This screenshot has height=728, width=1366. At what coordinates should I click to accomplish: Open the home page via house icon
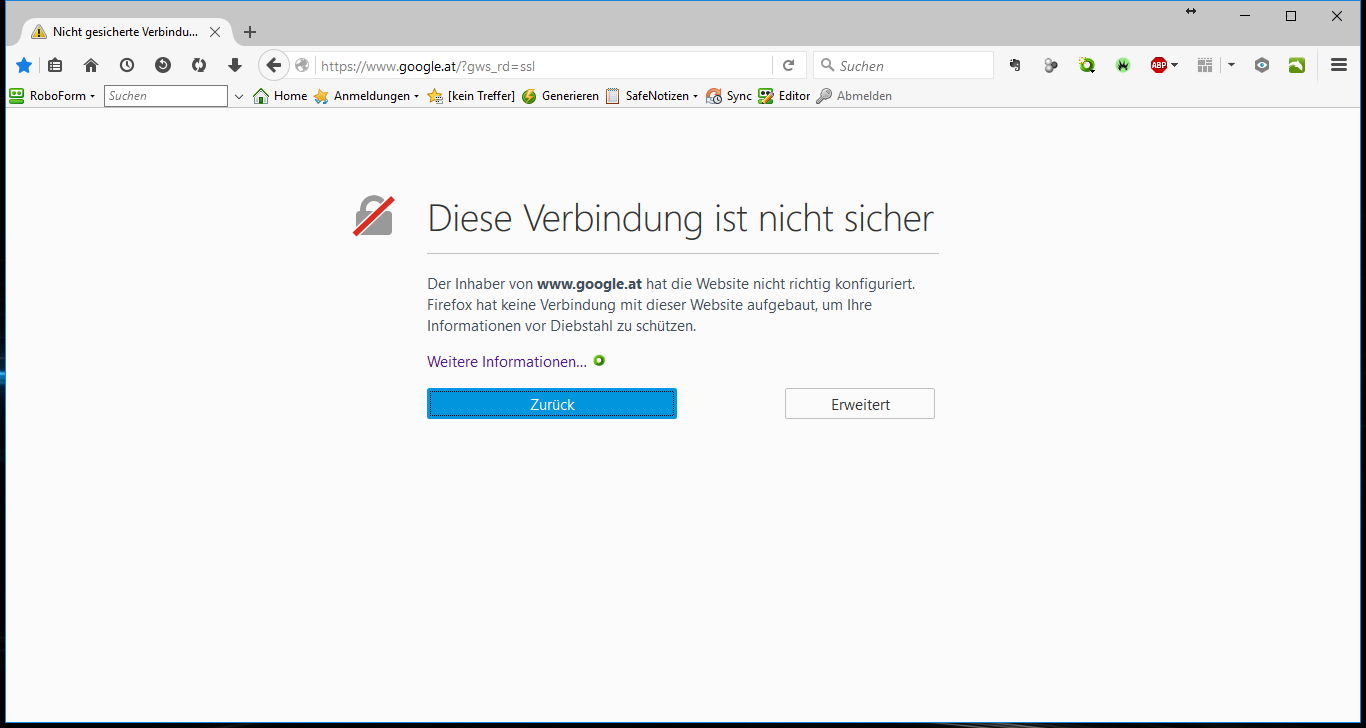[x=91, y=65]
